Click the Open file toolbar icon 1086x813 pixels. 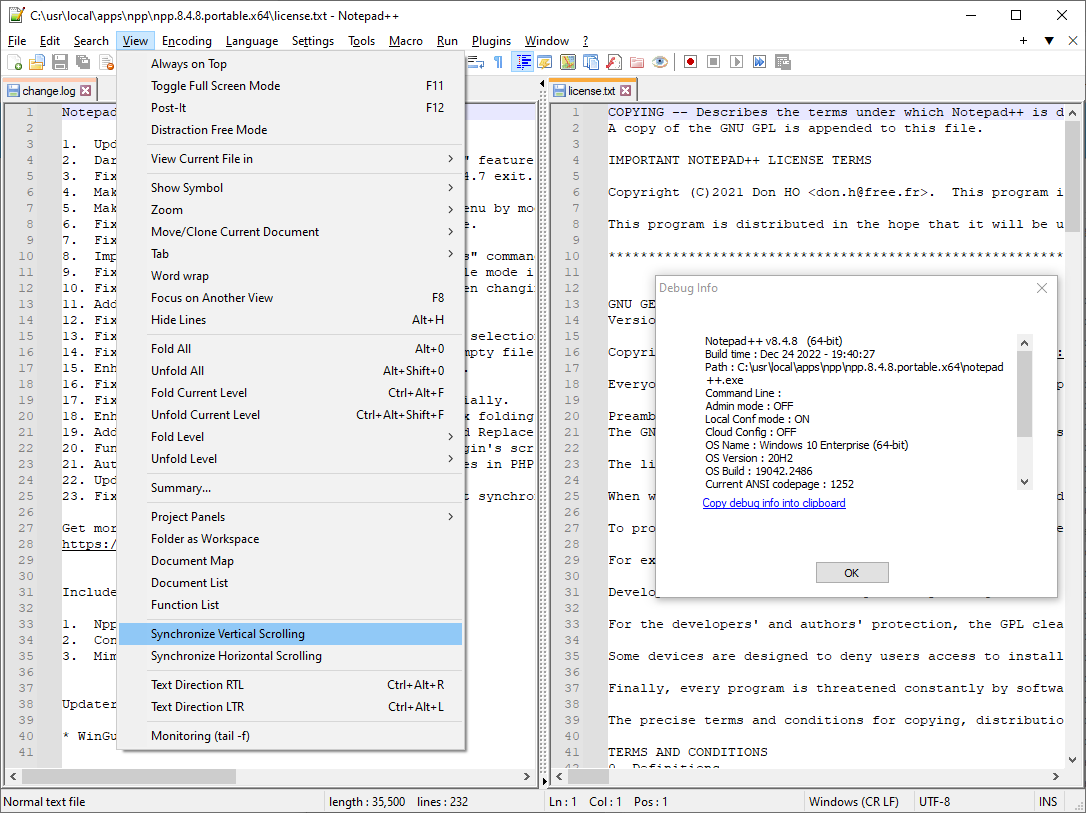click(x=37, y=62)
